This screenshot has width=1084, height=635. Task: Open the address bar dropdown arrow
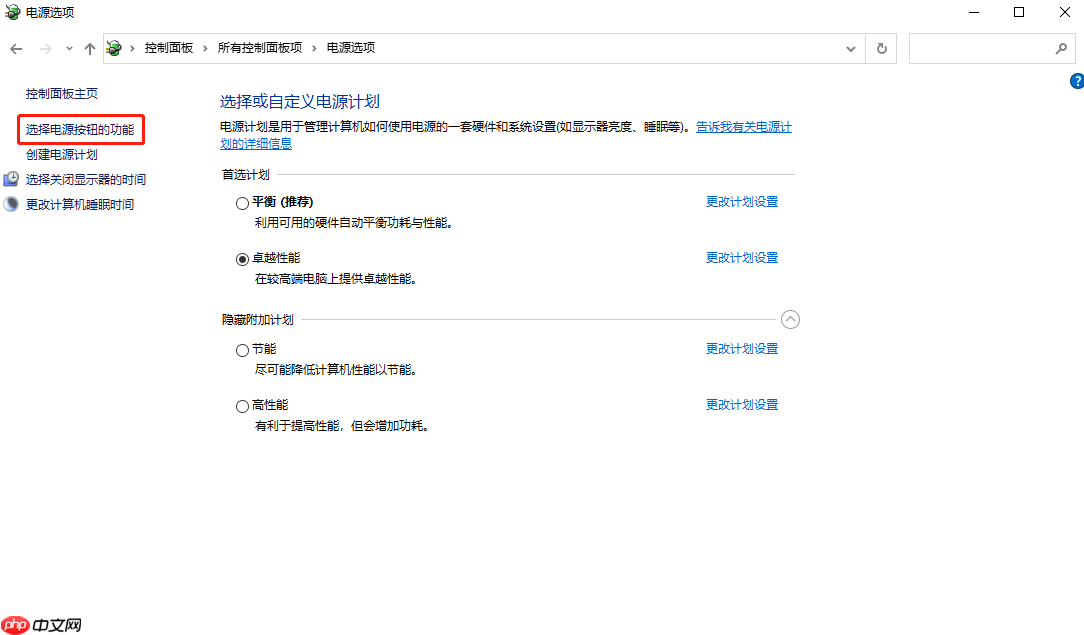851,47
